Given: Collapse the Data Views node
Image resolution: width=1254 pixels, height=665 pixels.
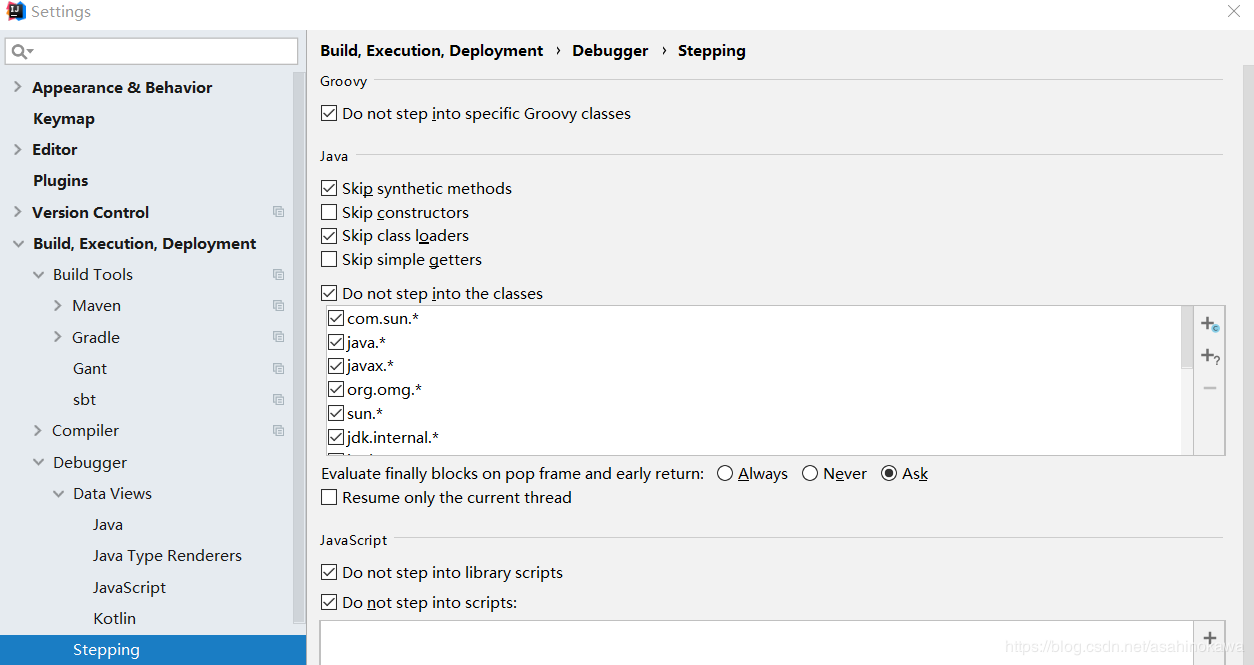Looking at the screenshot, I should [58, 494].
